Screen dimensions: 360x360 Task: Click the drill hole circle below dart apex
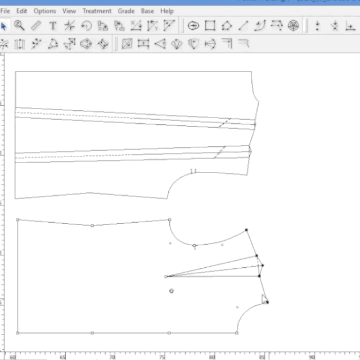pyautogui.click(x=171, y=291)
